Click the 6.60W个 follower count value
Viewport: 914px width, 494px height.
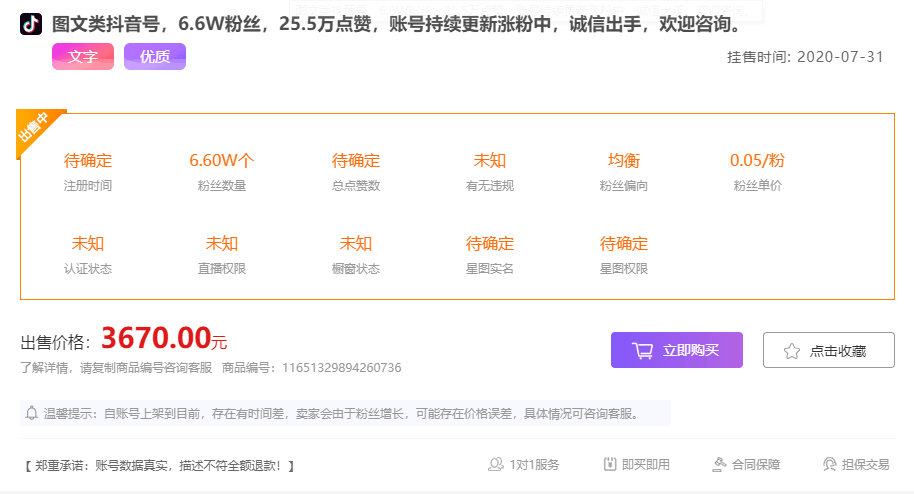click(222, 160)
